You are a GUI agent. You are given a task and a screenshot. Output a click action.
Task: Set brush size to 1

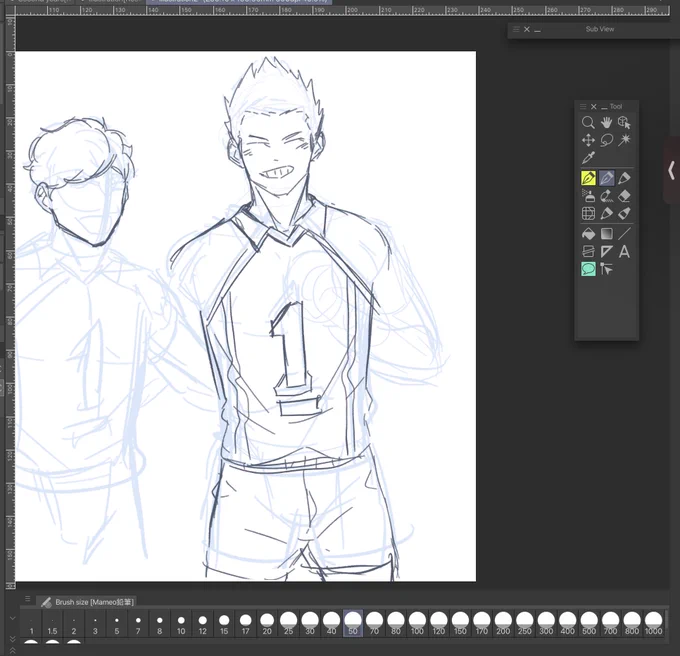(31, 623)
